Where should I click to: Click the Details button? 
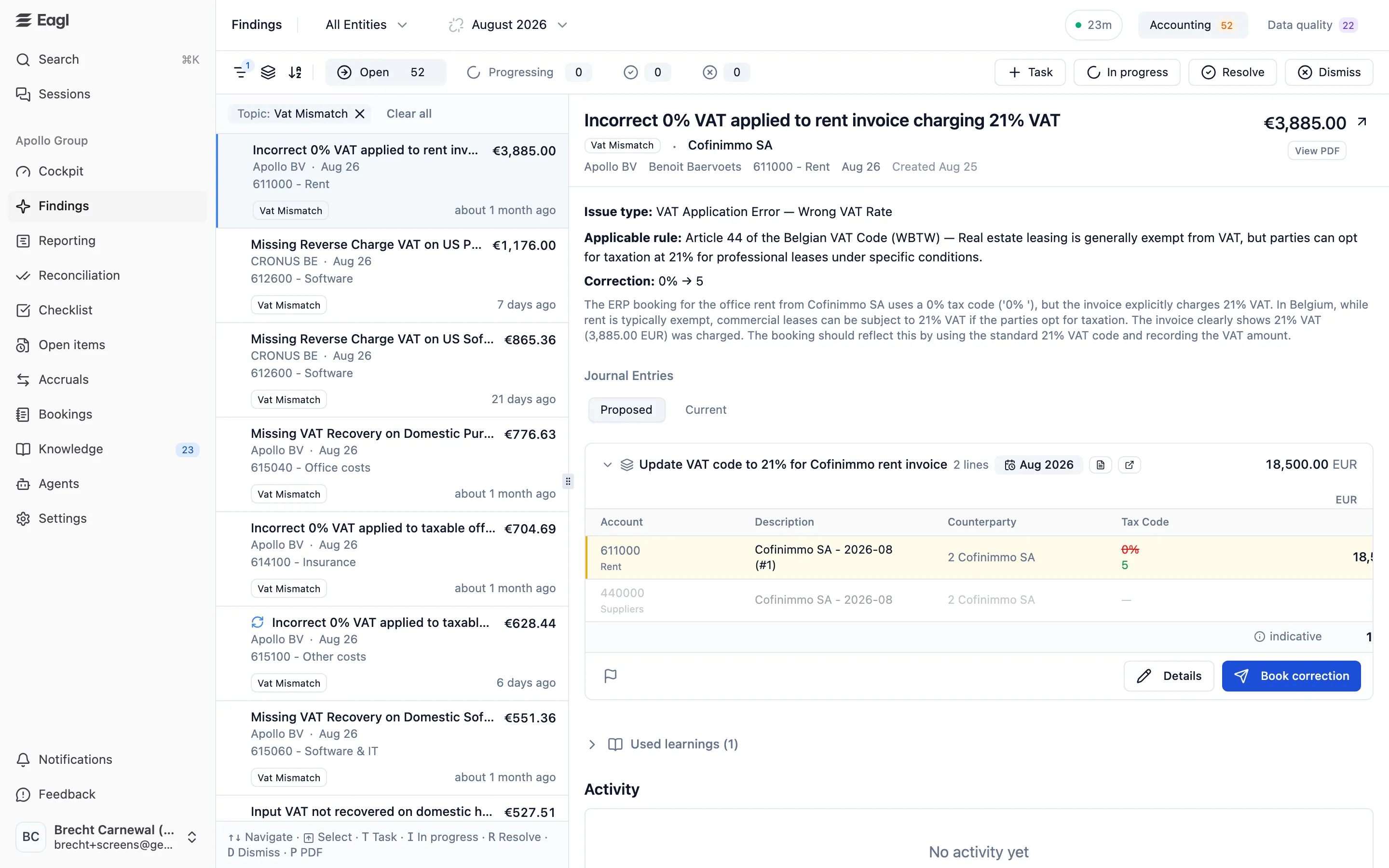tap(1169, 676)
